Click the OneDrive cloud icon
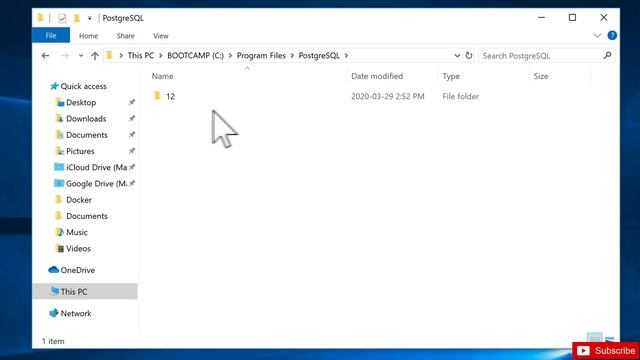 53,270
